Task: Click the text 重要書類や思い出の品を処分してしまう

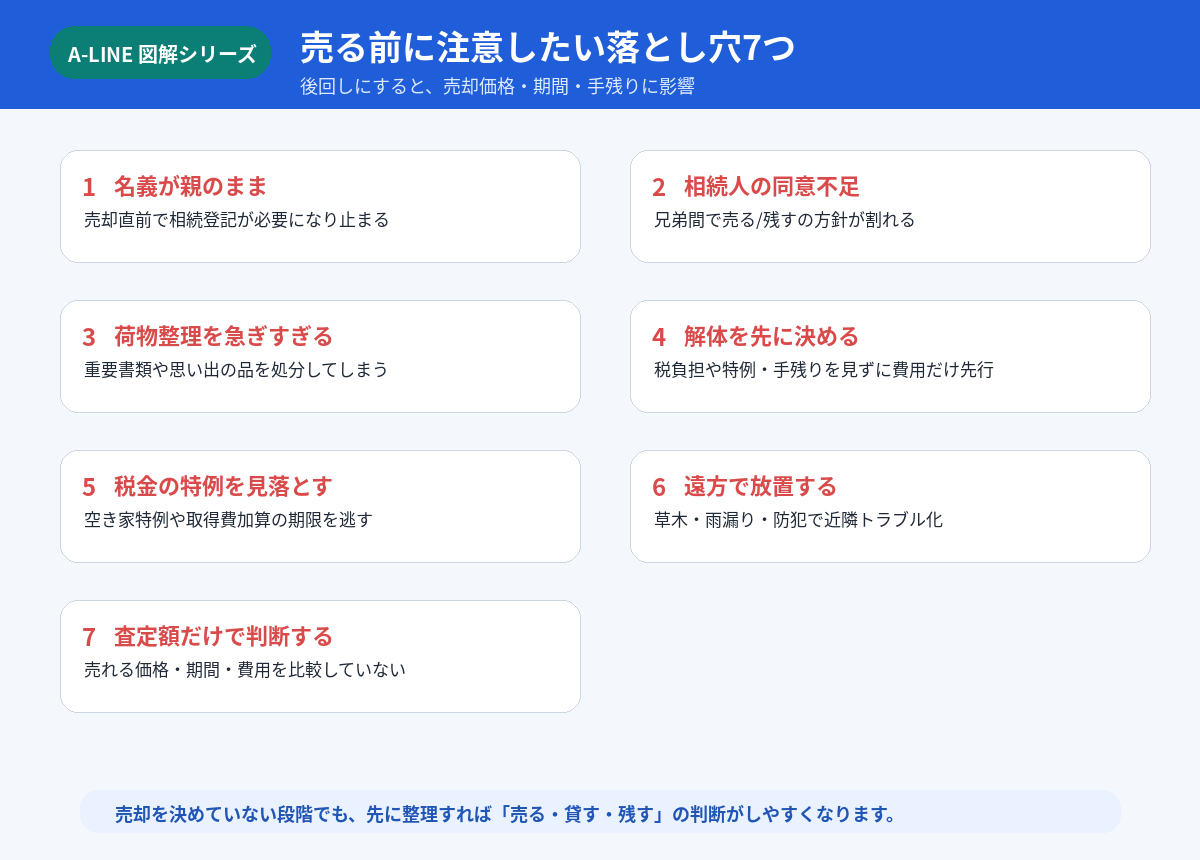Action: [x=236, y=369]
